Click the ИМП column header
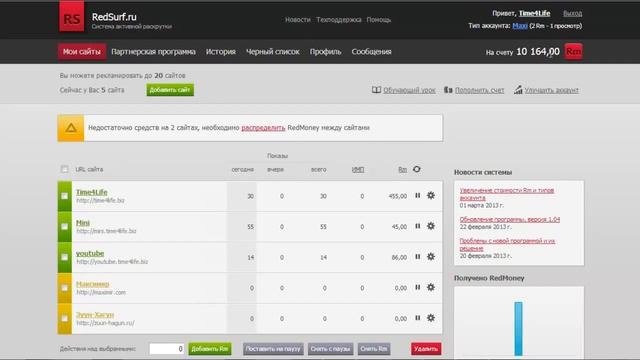Screen dimensions: 640x360 (x=358, y=169)
